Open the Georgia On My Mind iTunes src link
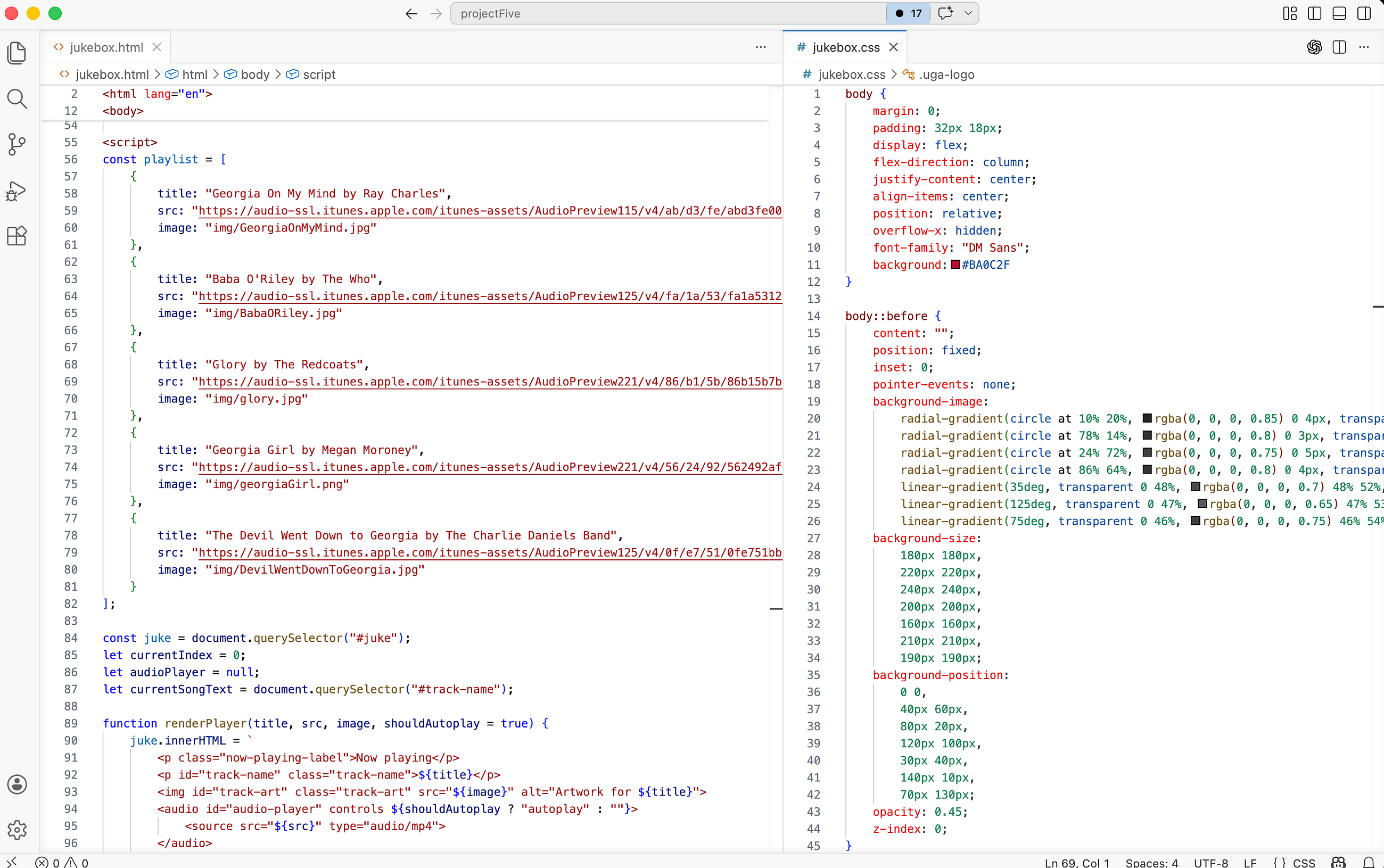1384x868 pixels. [490, 211]
